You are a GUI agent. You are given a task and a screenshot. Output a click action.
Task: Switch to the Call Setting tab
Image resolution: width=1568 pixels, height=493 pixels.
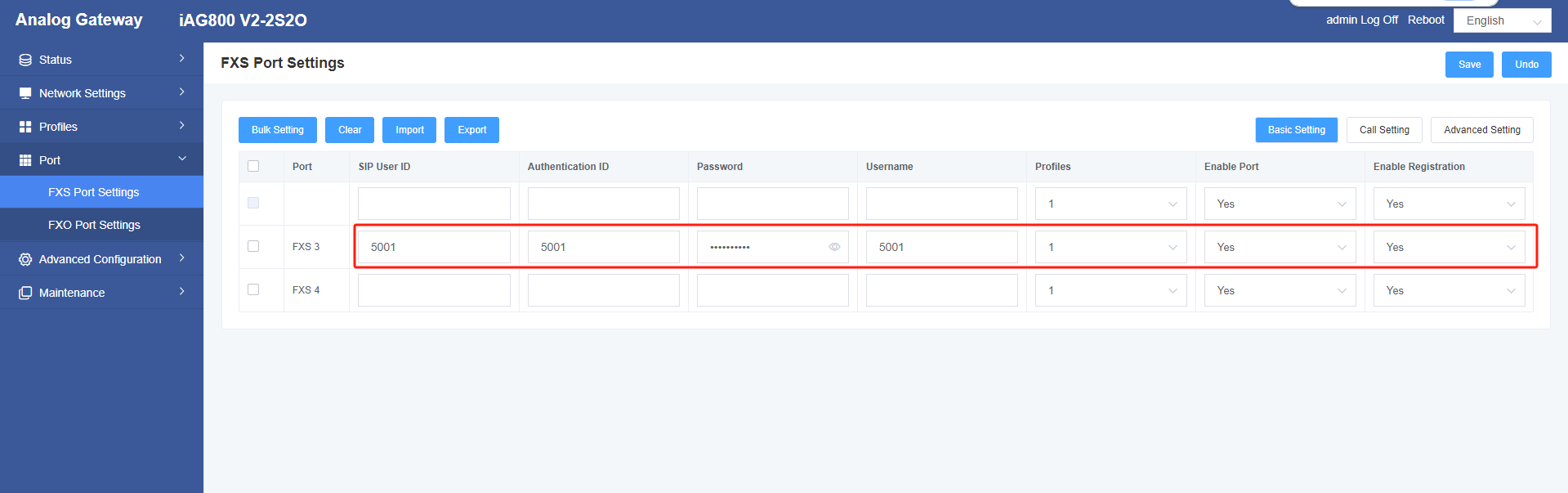click(x=1384, y=130)
